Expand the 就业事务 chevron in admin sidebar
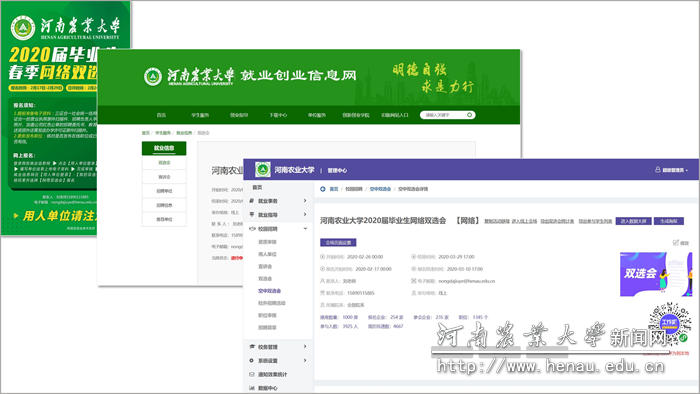The height and width of the screenshot is (394, 700). pyautogui.click(x=305, y=201)
